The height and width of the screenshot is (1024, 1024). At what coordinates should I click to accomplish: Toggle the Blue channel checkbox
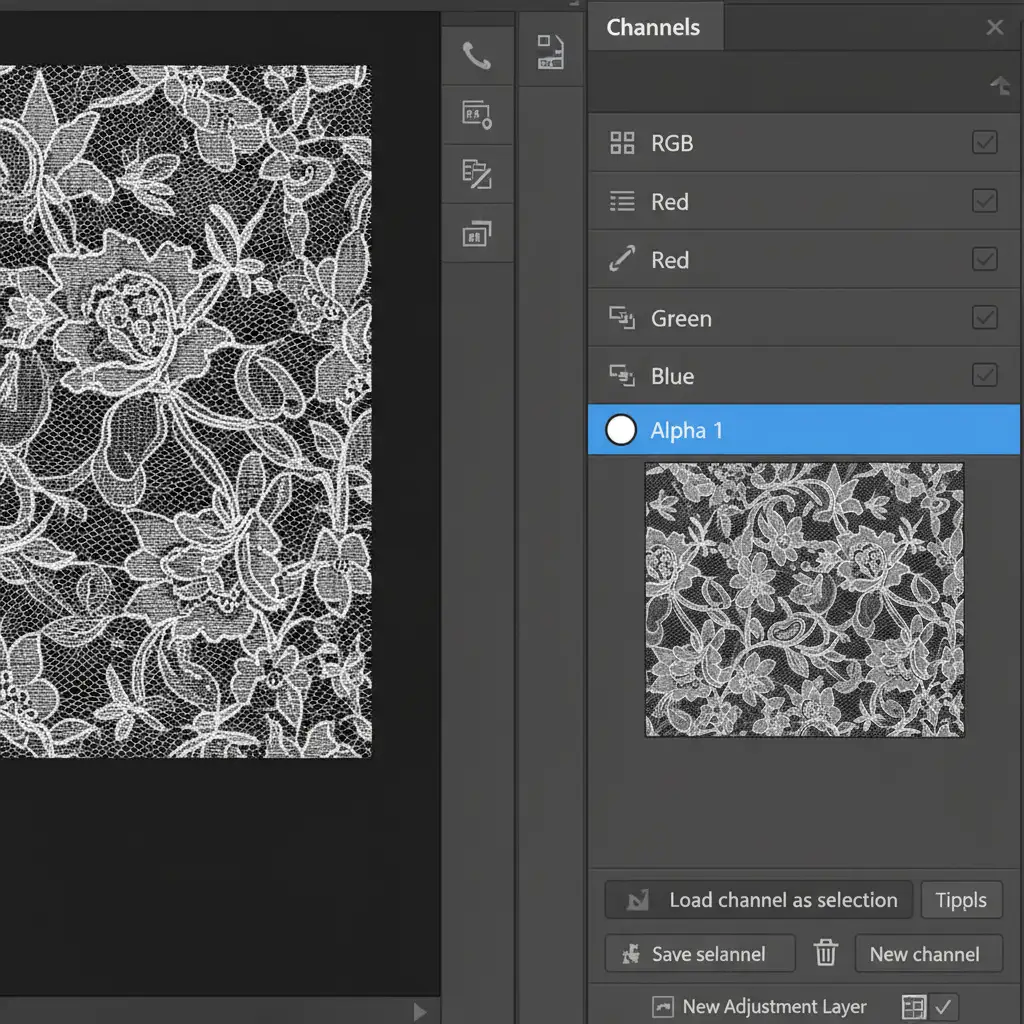[984, 376]
